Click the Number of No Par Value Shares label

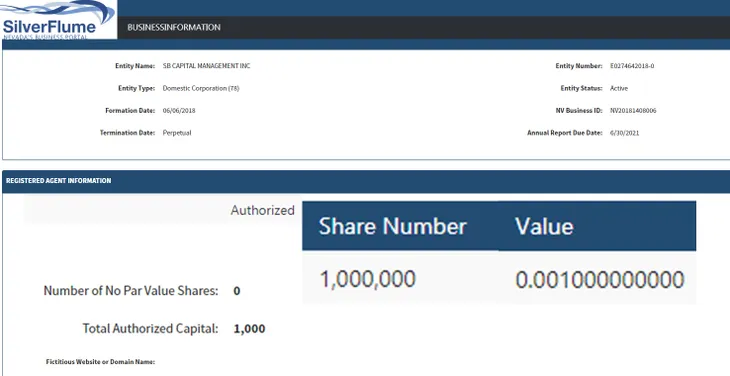(131, 291)
